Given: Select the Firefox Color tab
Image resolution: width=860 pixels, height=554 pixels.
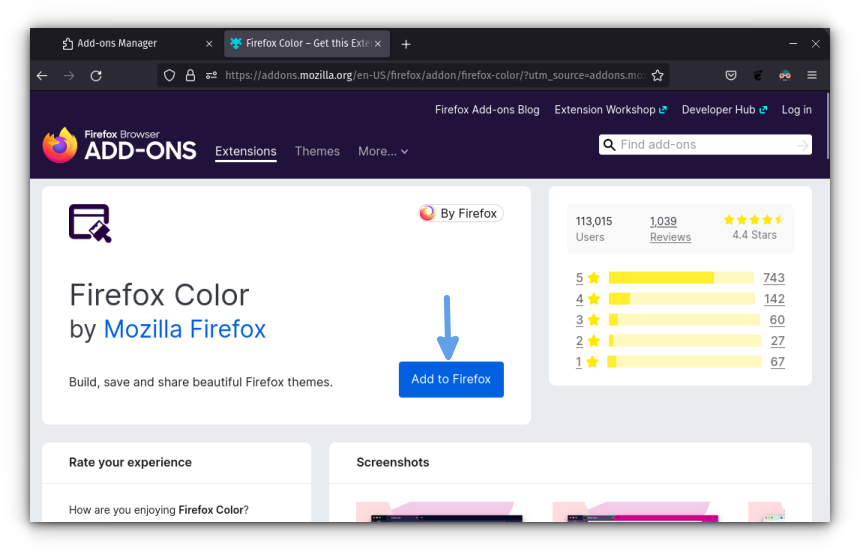Looking at the screenshot, I should click(x=307, y=43).
